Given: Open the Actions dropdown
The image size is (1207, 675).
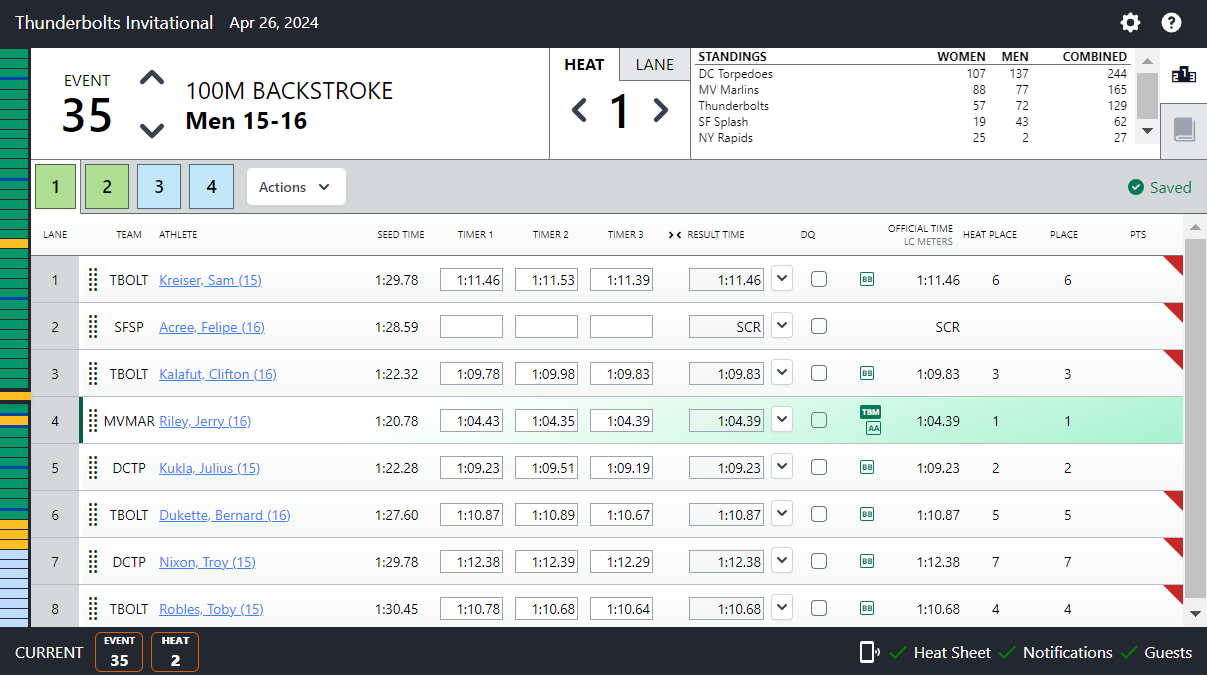Looking at the screenshot, I should (x=296, y=187).
